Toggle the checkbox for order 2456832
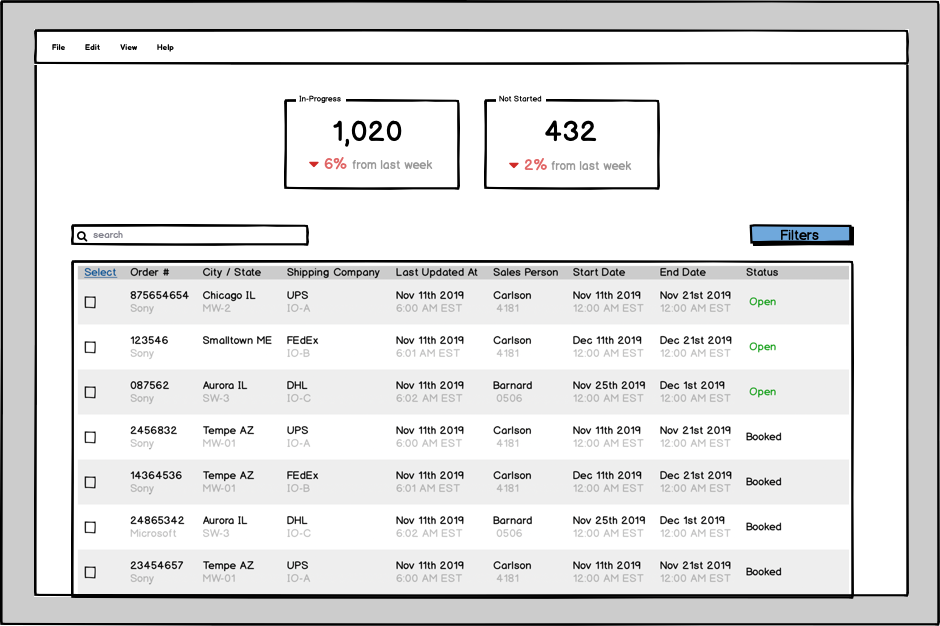 pyautogui.click(x=90, y=437)
